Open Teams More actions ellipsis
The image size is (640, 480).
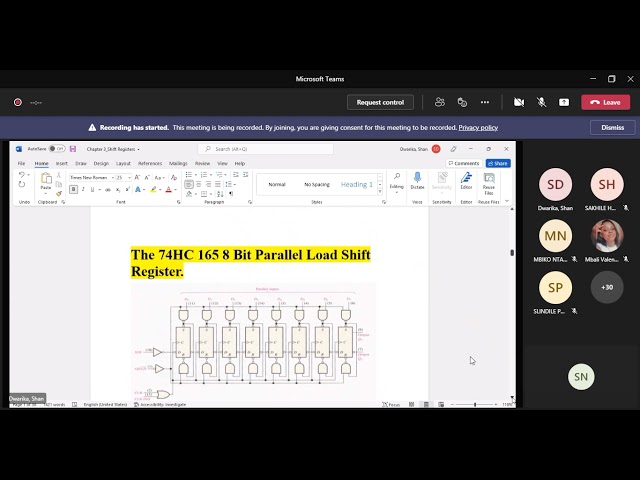485,102
